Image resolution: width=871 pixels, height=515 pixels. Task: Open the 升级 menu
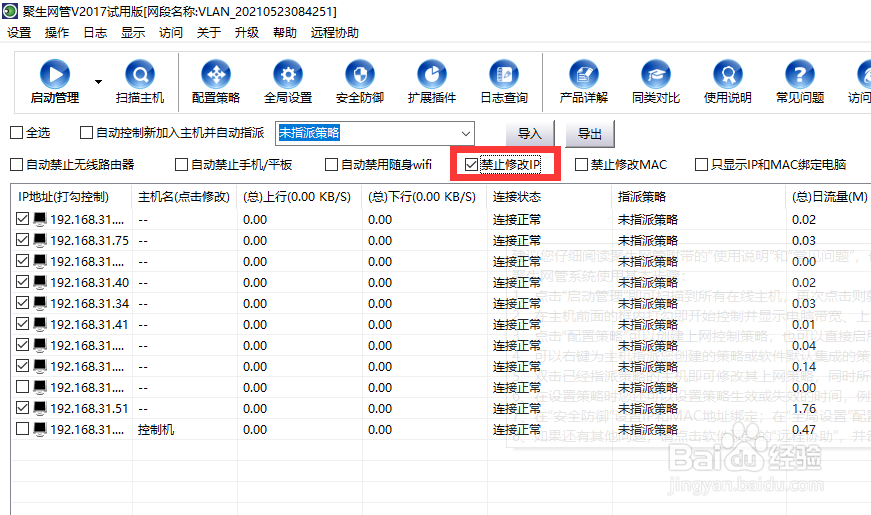tap(247, 33)
